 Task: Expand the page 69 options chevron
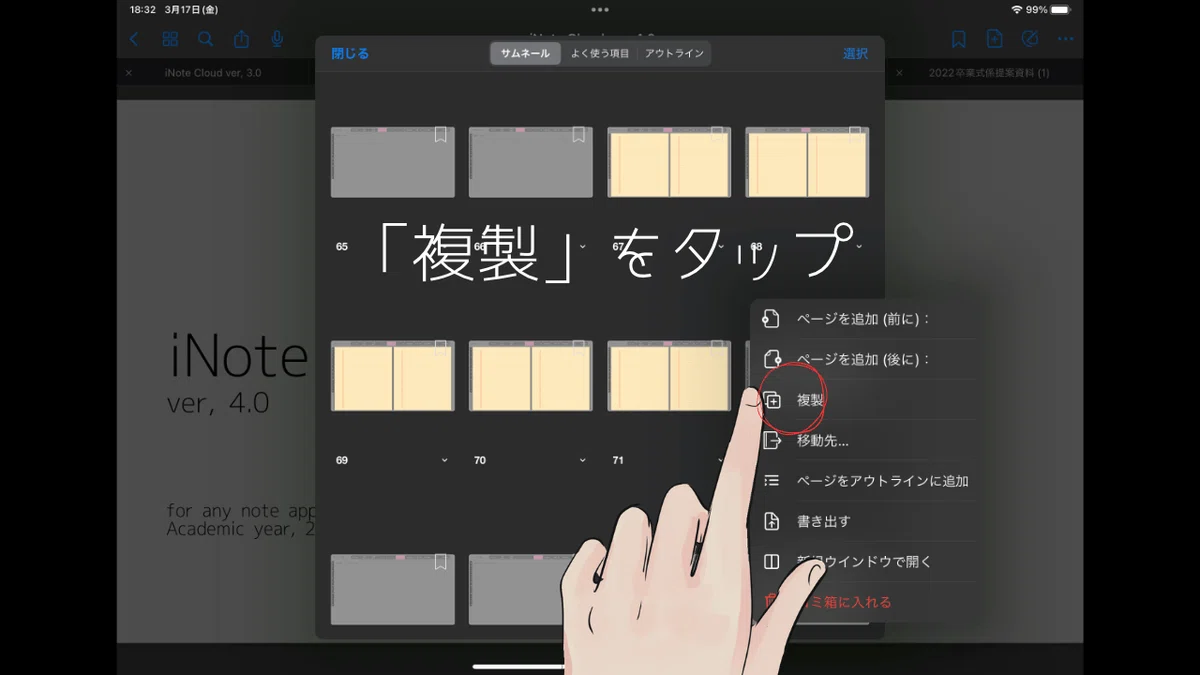click(444, 460)
